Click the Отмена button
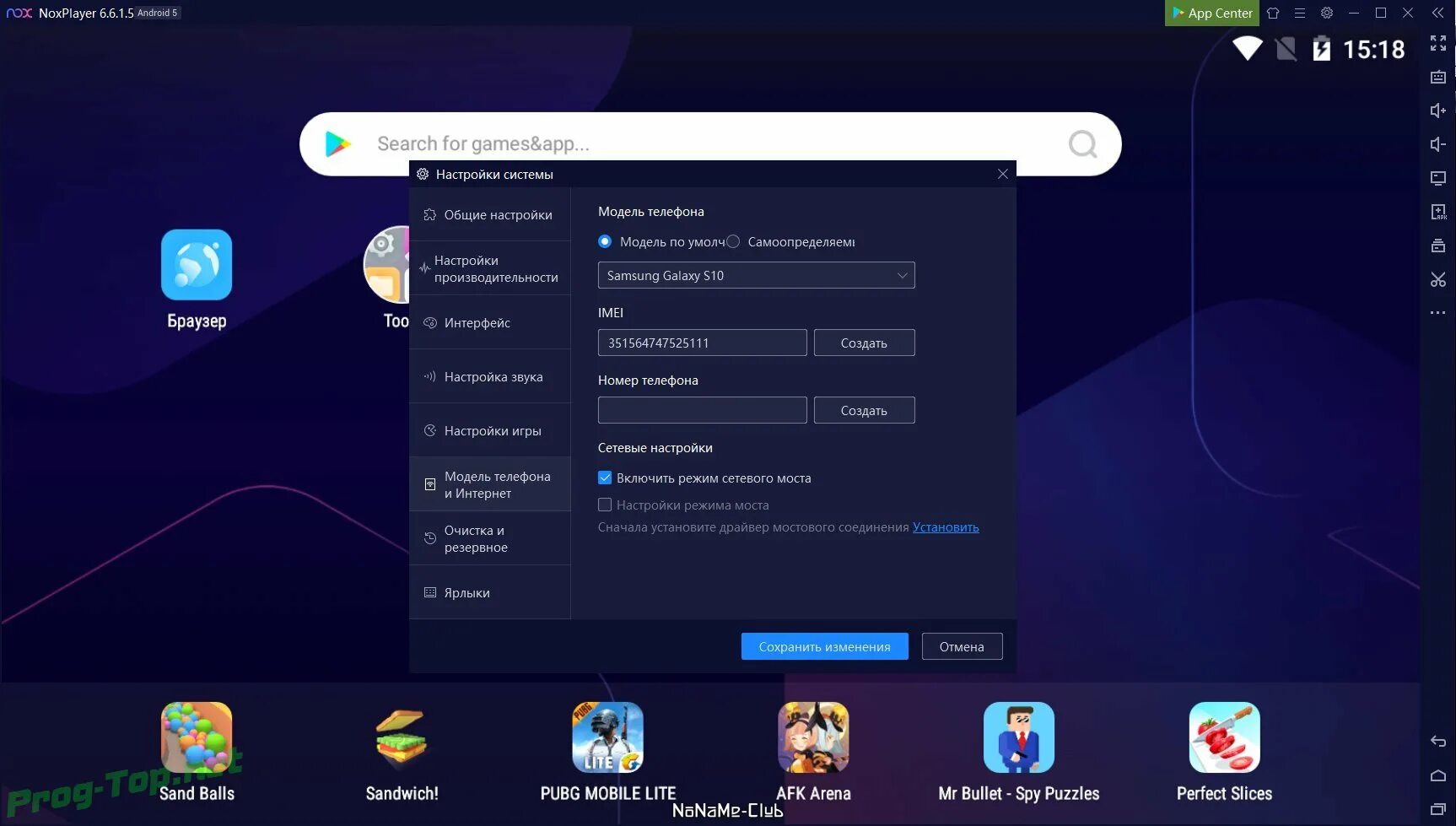Image resolution: width=1456 pixels, height=826 pixels. [x=962, y=647]
